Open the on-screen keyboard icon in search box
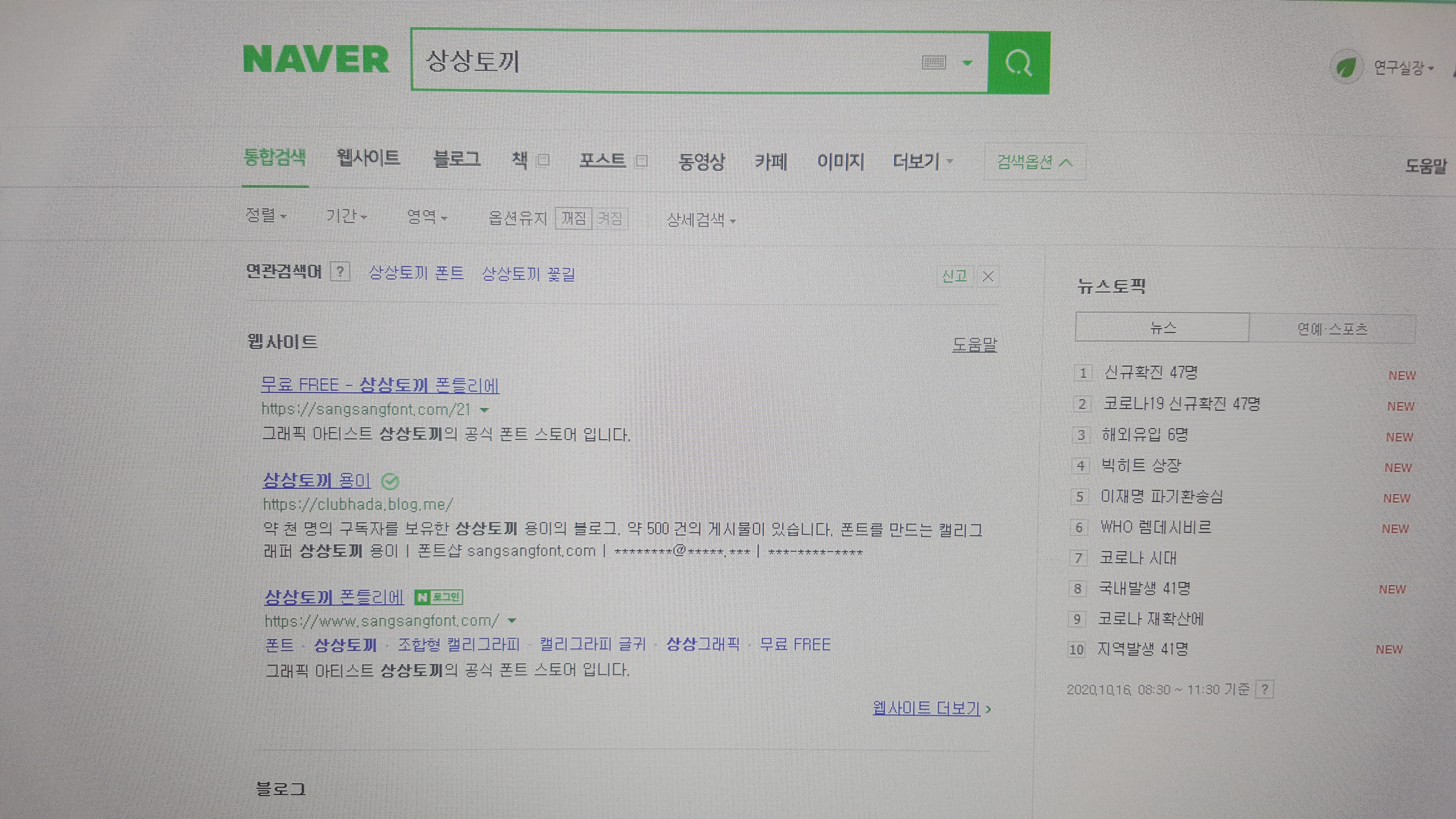Viewport: 1456px width, 819px height. 933,62
